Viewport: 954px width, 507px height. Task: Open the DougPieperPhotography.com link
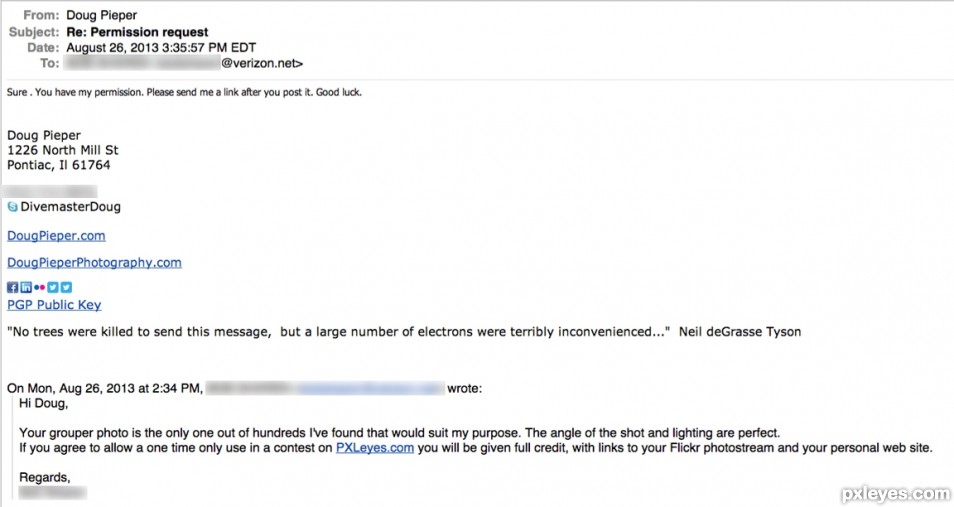click(x=94, y=262)
